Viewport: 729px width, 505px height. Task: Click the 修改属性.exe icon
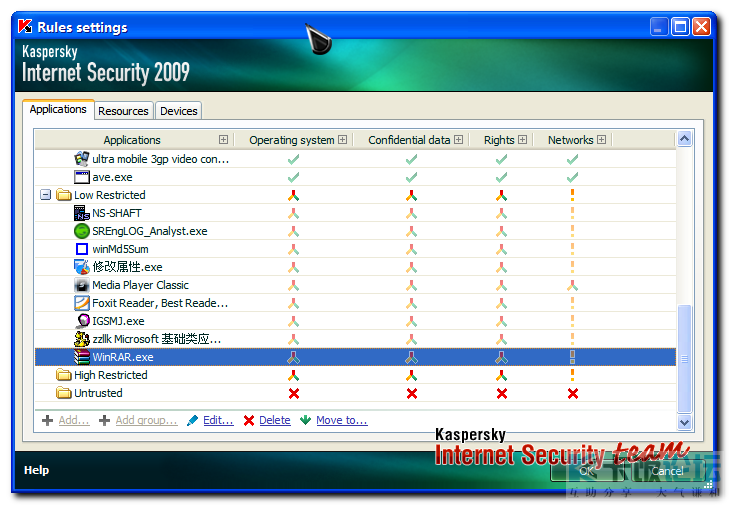[81, 267]
